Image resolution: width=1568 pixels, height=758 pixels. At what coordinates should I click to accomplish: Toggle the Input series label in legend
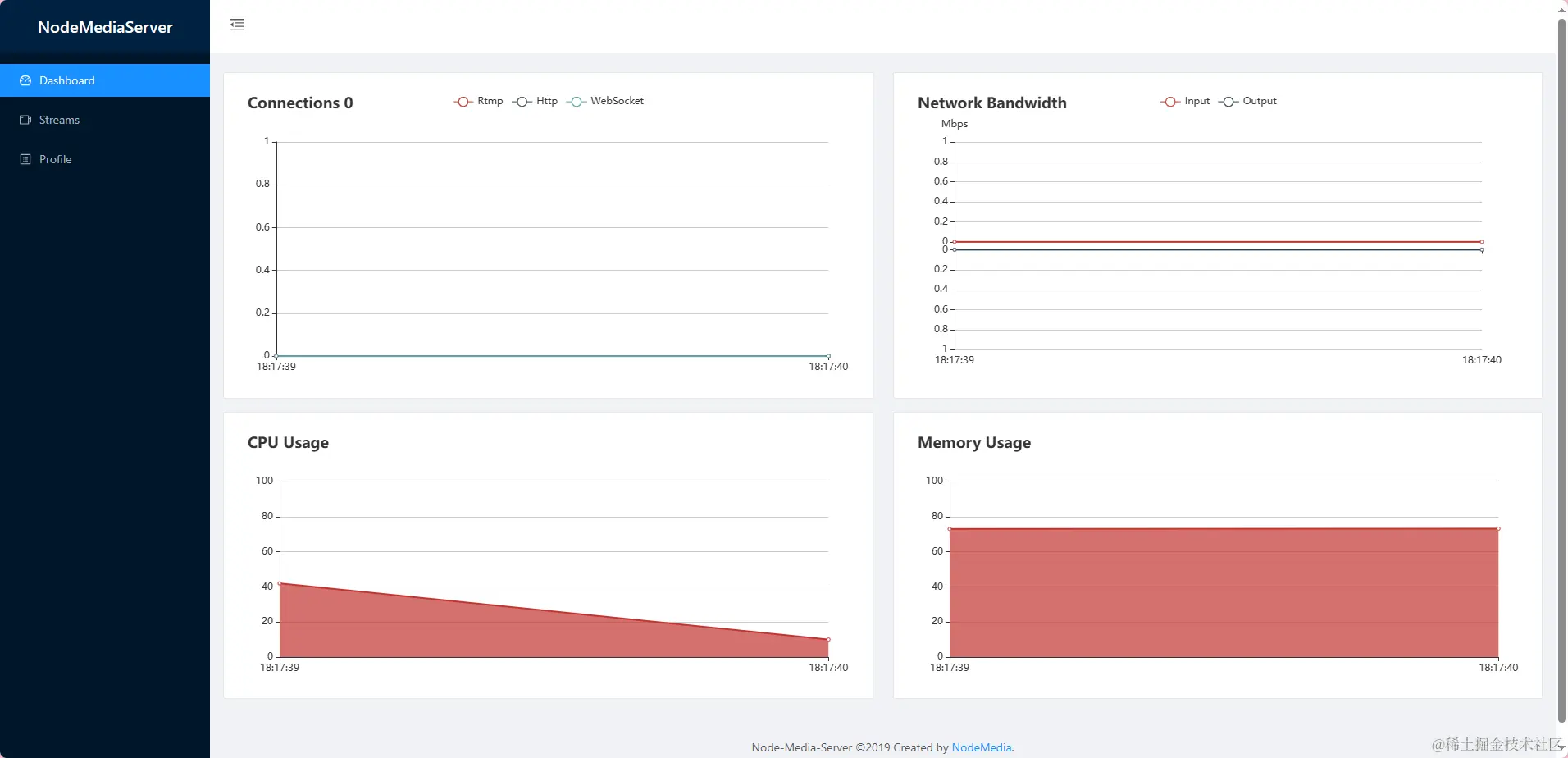coord(1197,101)
